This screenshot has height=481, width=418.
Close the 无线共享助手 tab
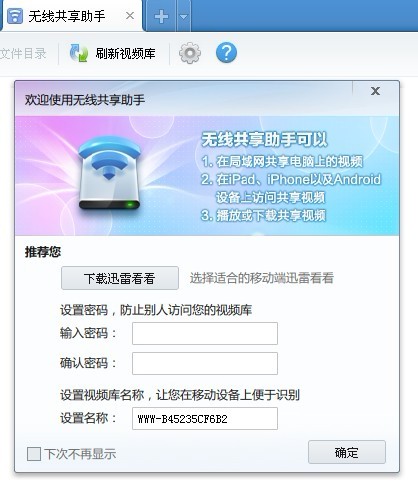tap(130, 15)
